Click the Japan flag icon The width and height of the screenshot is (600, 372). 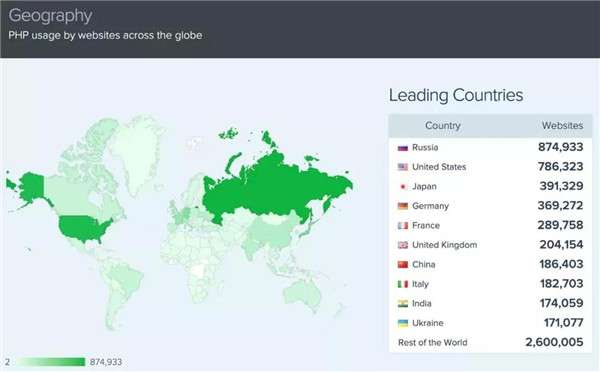[403, 186]
